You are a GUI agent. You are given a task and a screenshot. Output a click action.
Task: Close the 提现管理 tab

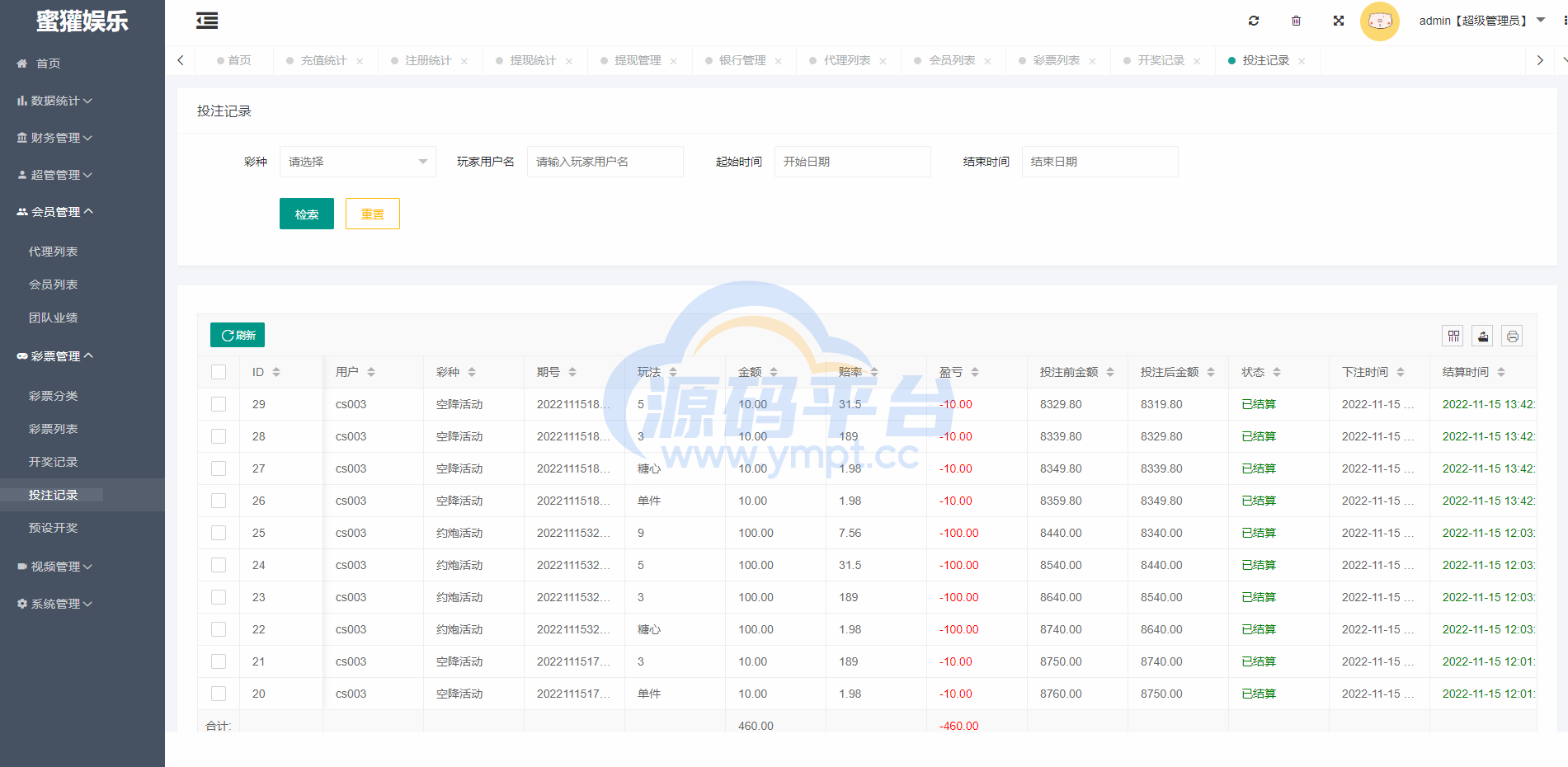674,61
